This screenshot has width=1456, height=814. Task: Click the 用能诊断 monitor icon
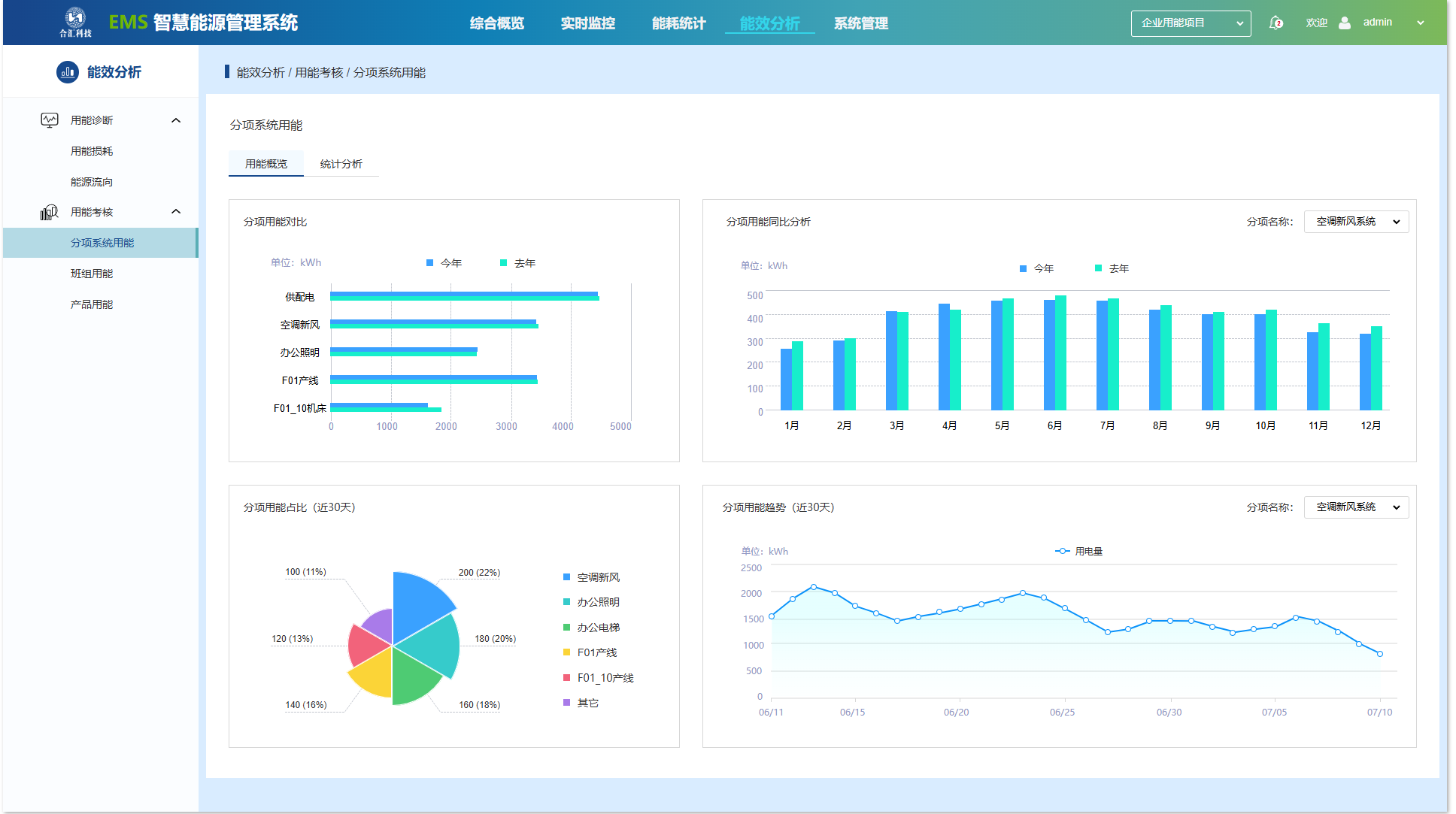click(x=50, y=120)
